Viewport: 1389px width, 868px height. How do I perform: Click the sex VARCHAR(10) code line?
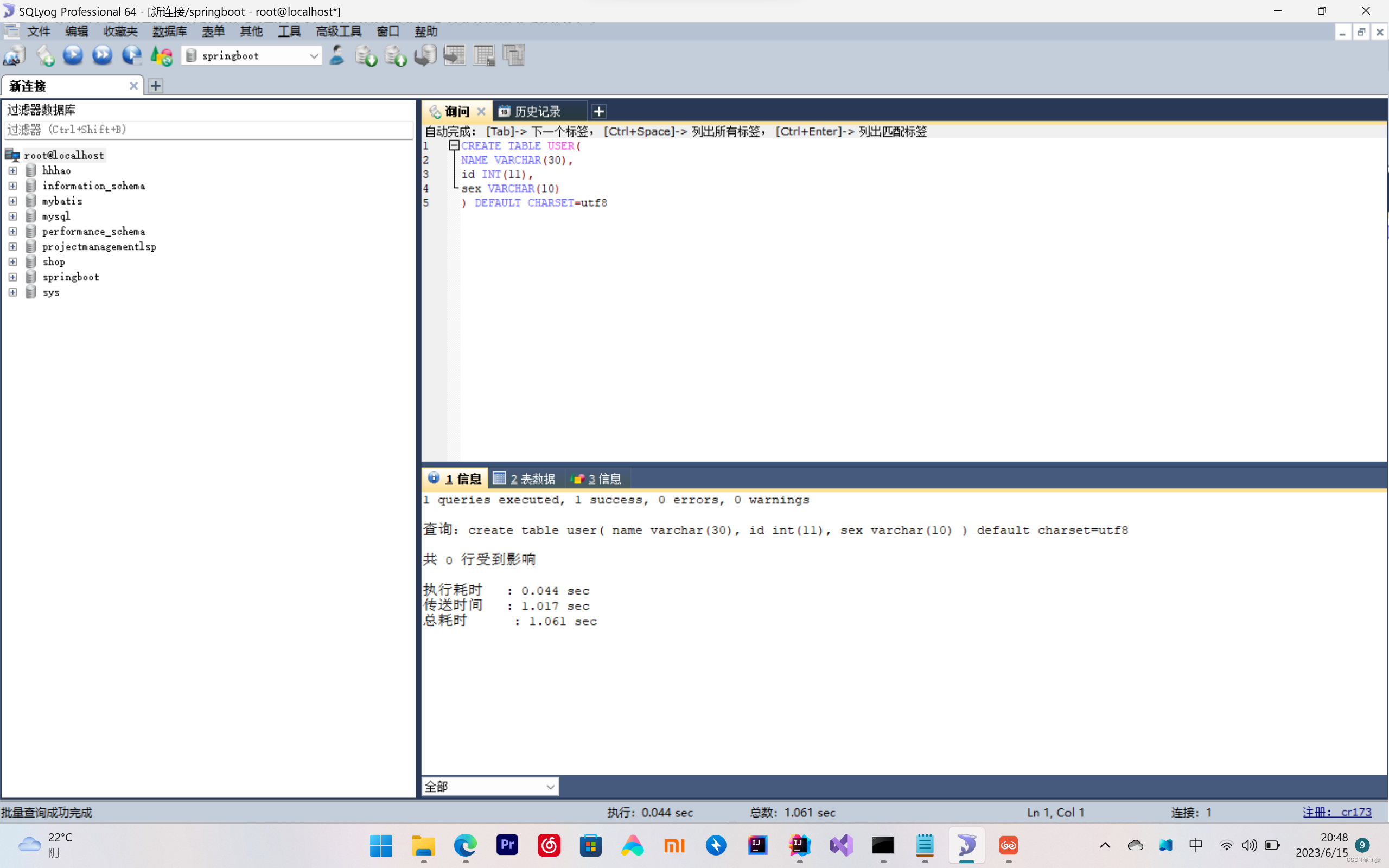510,188
